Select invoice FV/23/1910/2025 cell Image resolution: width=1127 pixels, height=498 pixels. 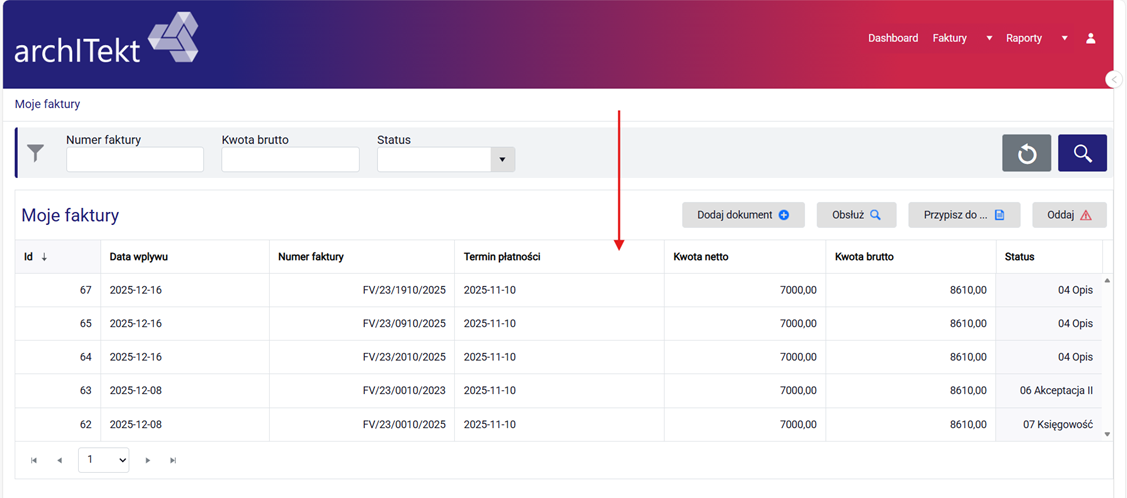pos(362,290)
